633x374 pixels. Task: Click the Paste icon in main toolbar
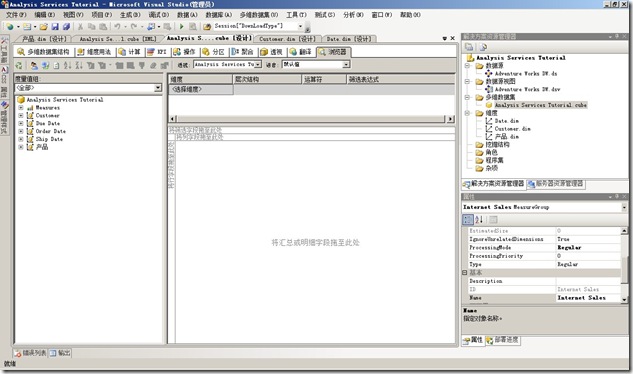103,27
